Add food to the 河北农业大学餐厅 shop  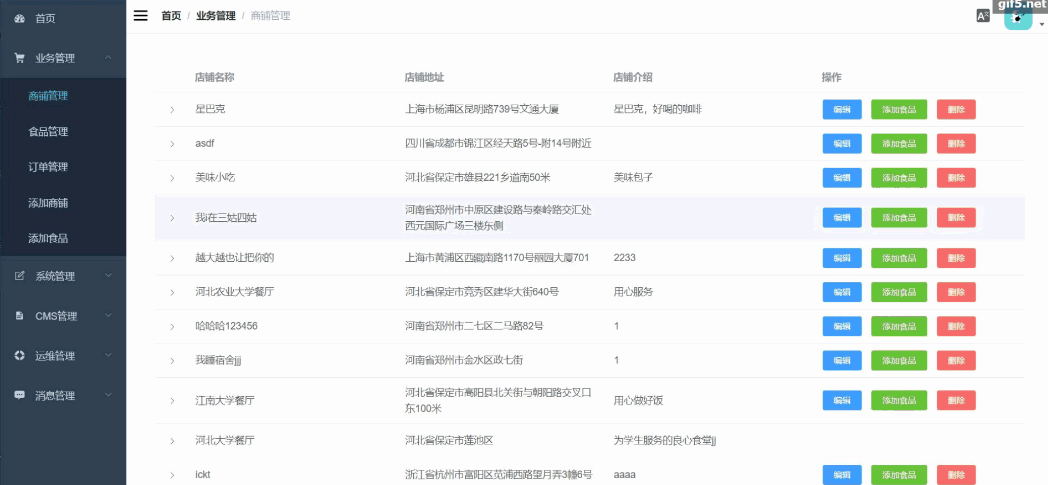pyautogui.click(x=899, y=292)
